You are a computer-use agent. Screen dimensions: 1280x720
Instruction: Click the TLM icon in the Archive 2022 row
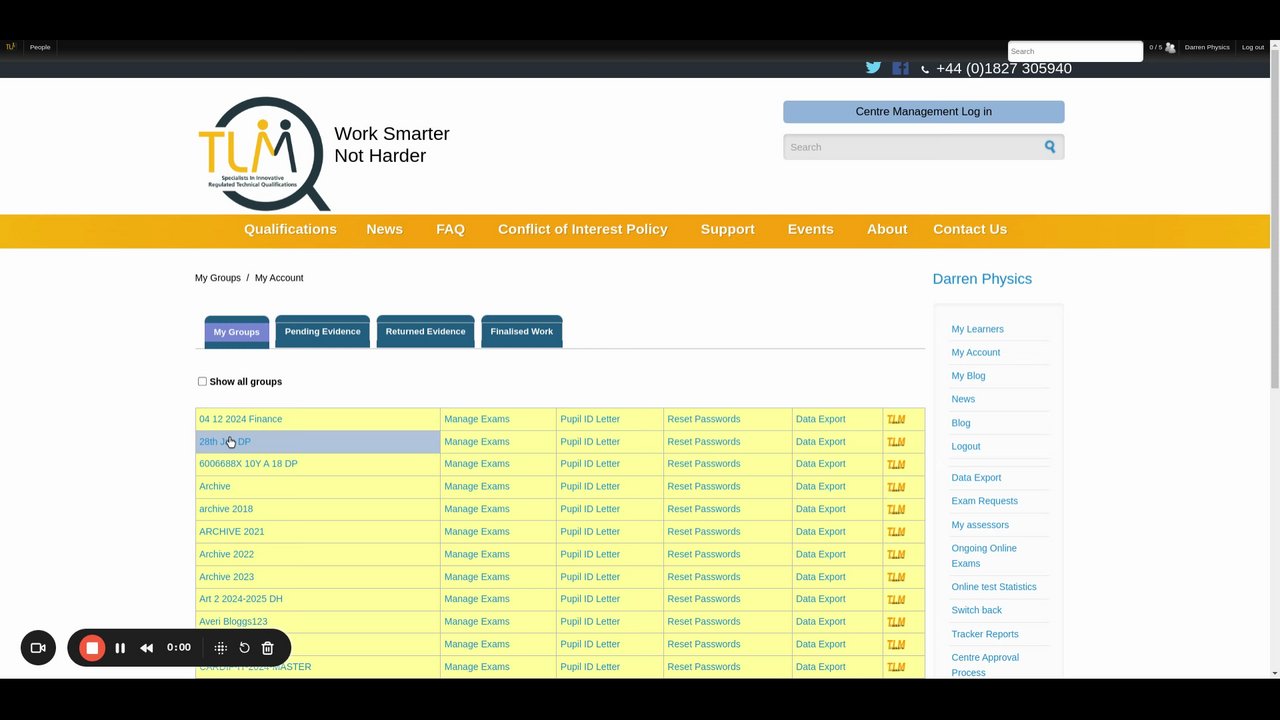(896, 554)
